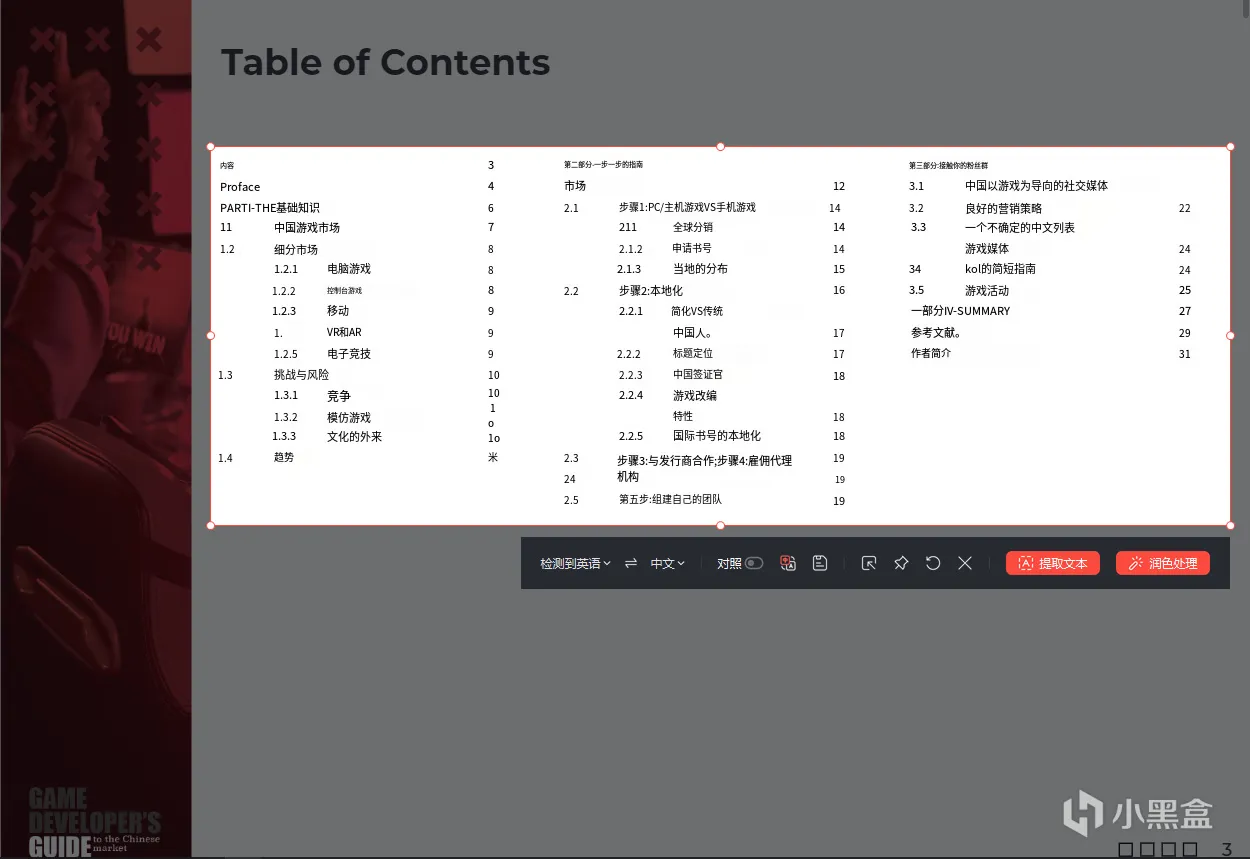
Task: Click the bottom-middle selection edge handle
Action: (x=720, y=525)
